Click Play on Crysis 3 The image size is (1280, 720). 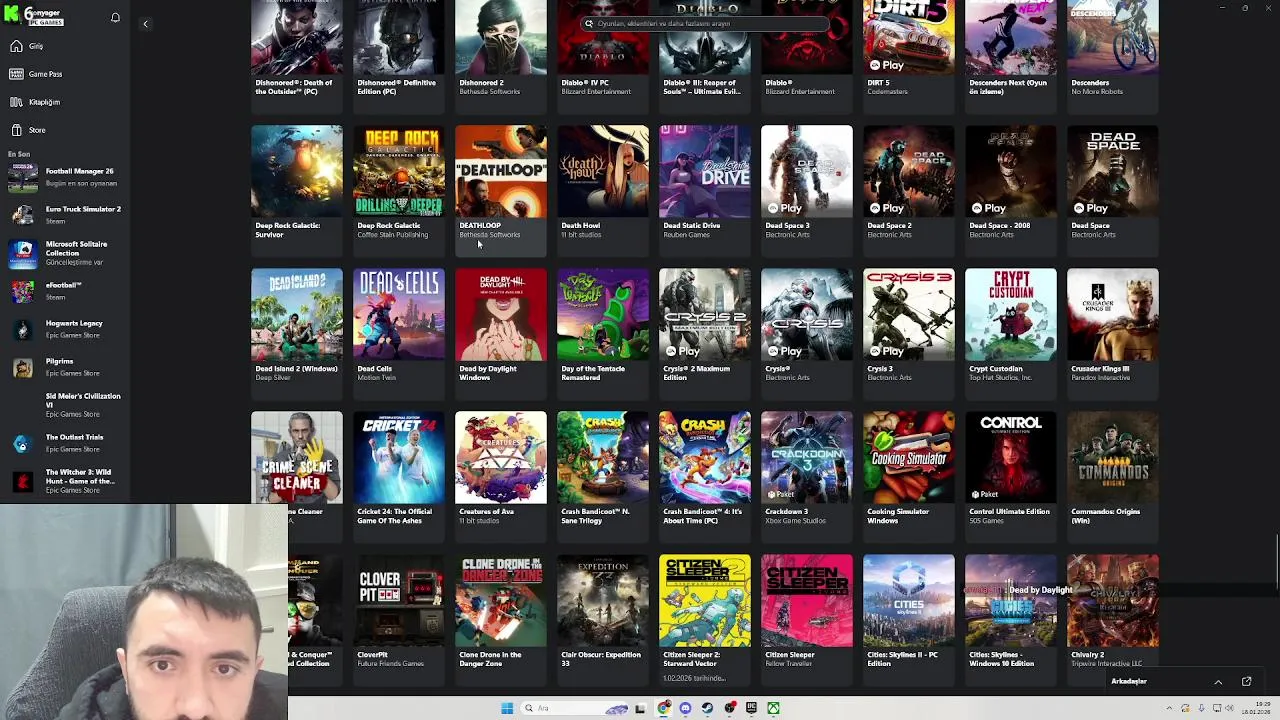click(887, 351)
